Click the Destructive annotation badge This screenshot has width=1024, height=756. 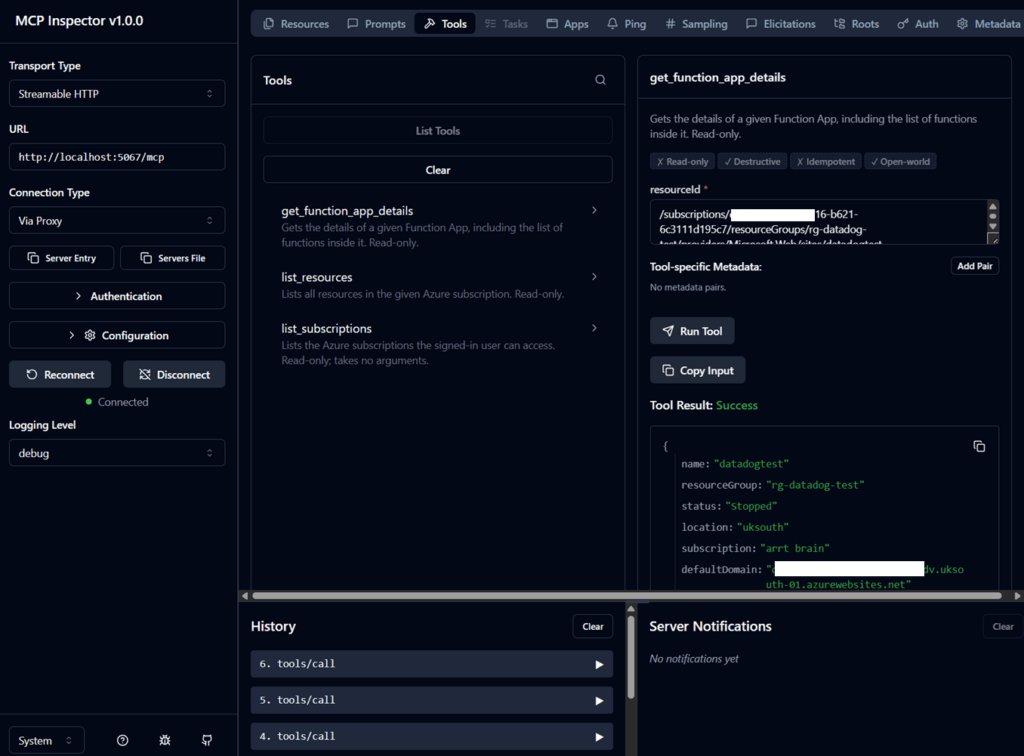(752, 161)
